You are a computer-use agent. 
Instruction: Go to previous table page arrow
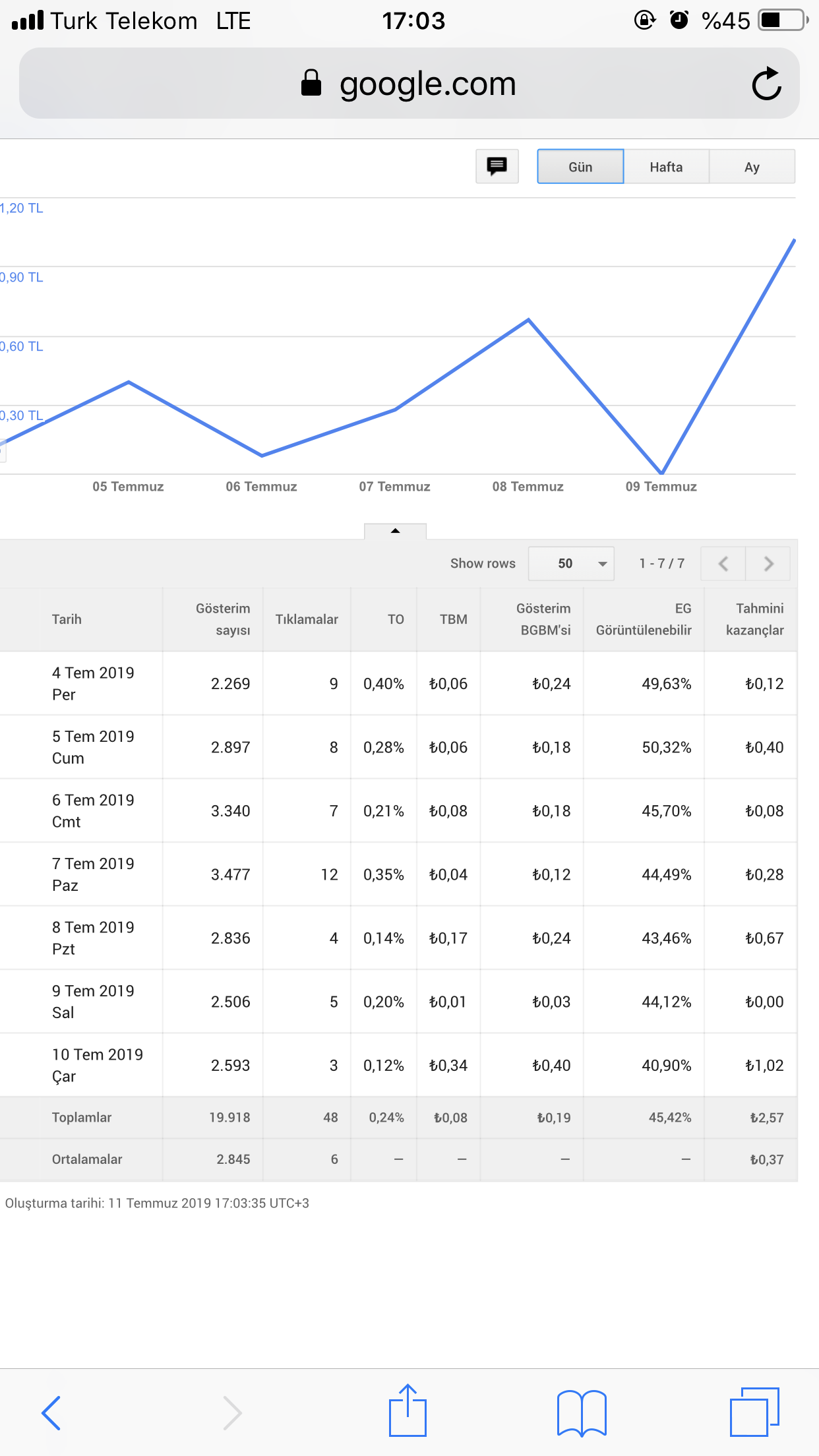coord(723,563)
